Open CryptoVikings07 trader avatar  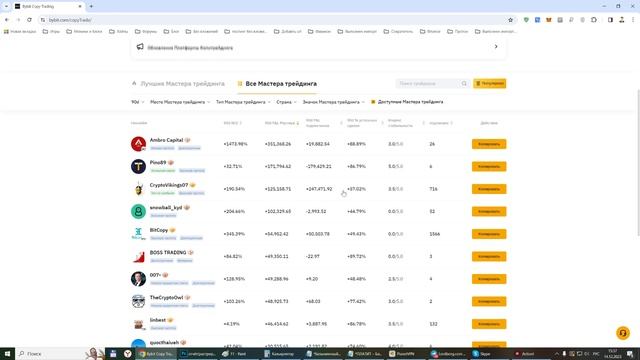coord(138,189)
